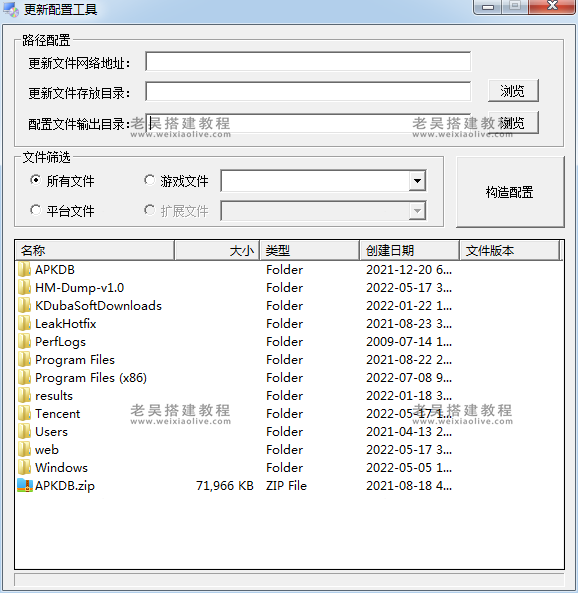Focus the 更新文件网络地址 input field
The width and height of the screenshot is (578, 593).
click(x=308, y=62)
